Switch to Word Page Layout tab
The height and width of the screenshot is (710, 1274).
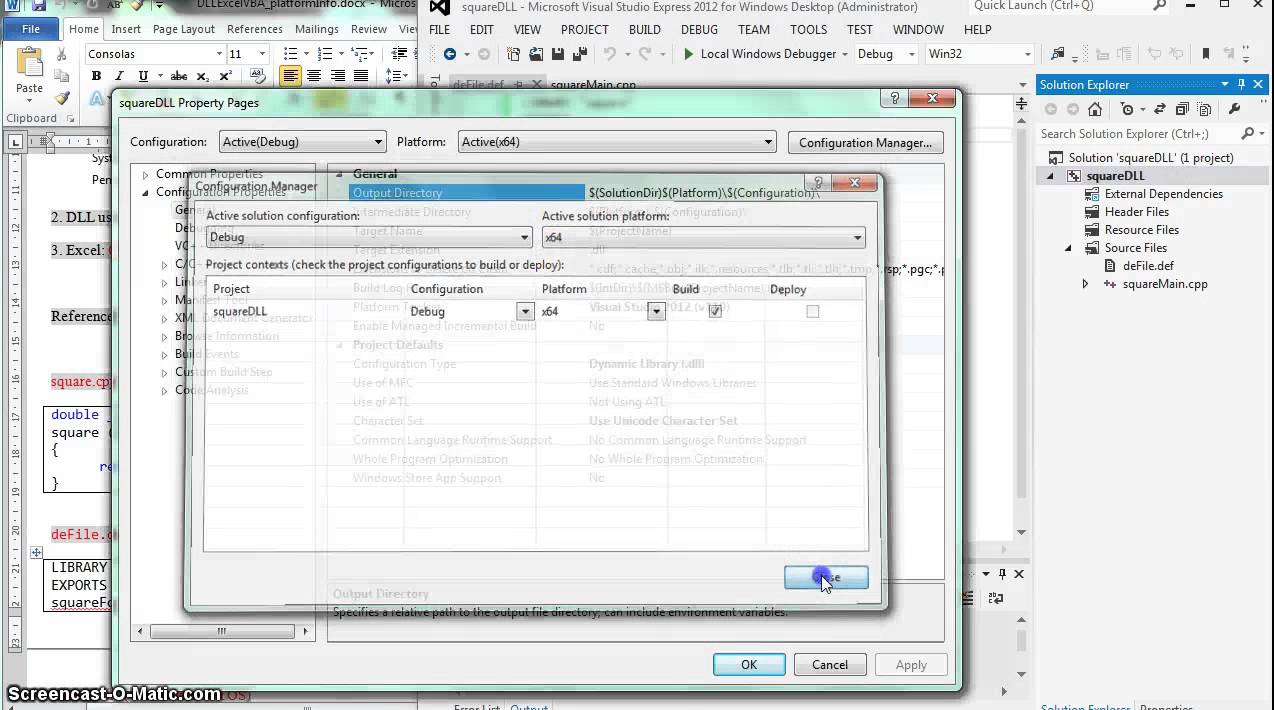pyautogui.click(x=184, y=29)
